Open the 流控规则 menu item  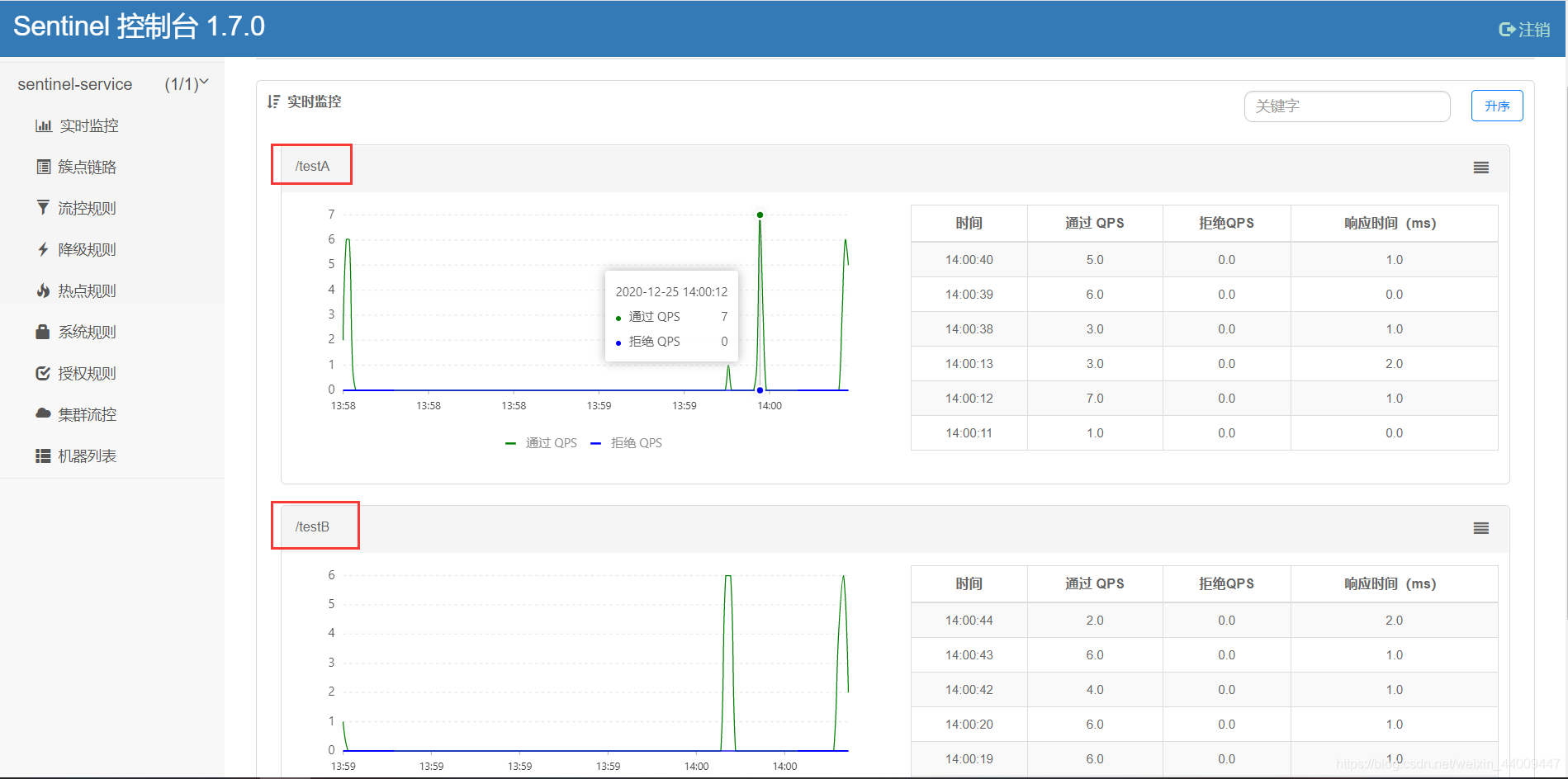87,208
